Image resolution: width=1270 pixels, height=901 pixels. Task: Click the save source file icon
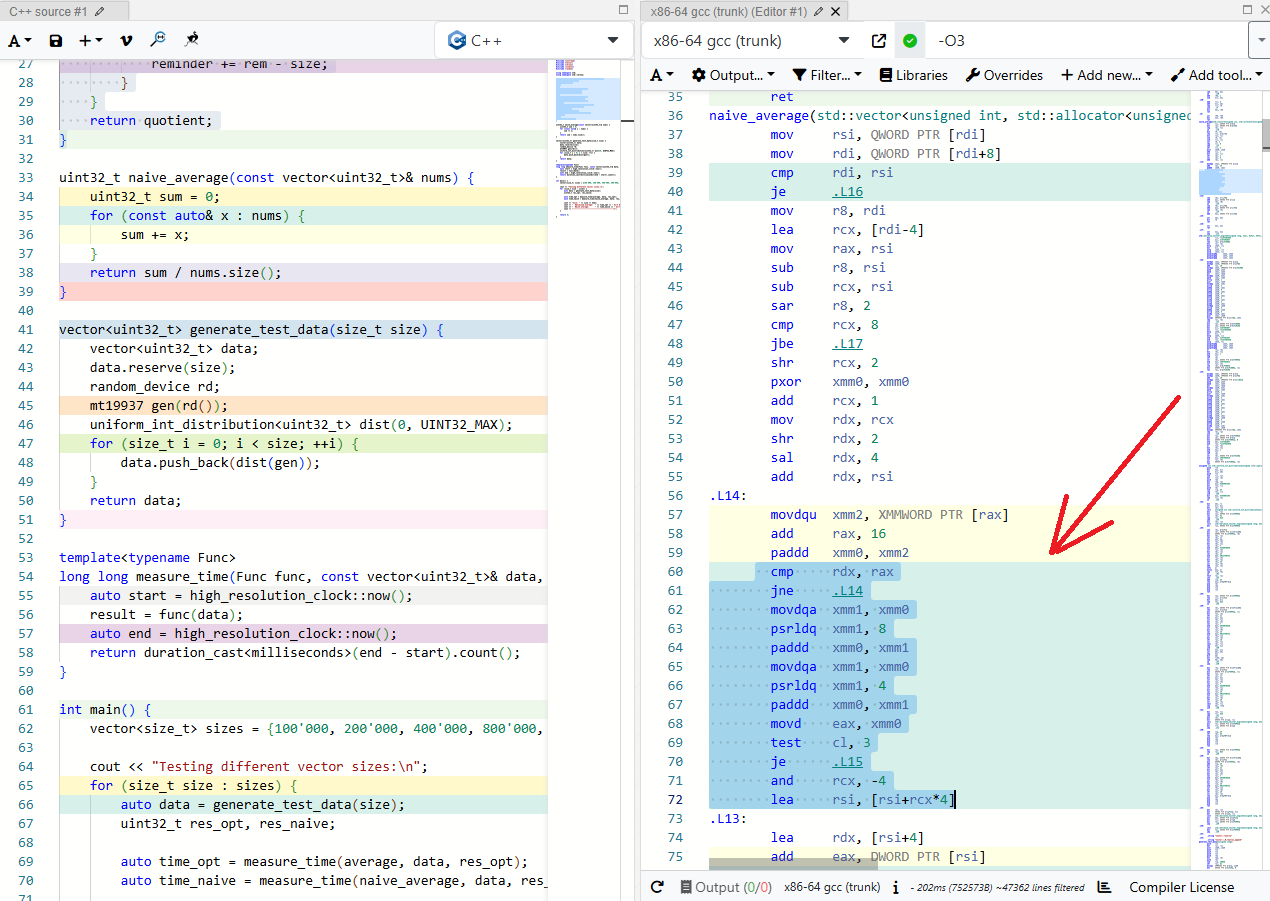pyautogui.click(x=56, y=41)
